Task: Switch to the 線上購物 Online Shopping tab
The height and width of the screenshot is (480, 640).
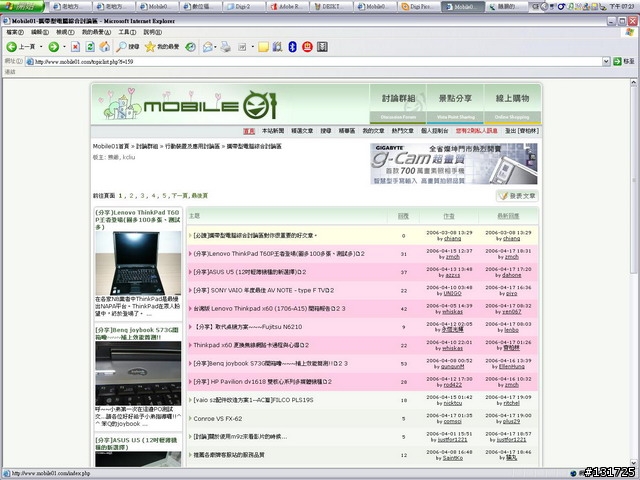Action: tap(512, 104)
